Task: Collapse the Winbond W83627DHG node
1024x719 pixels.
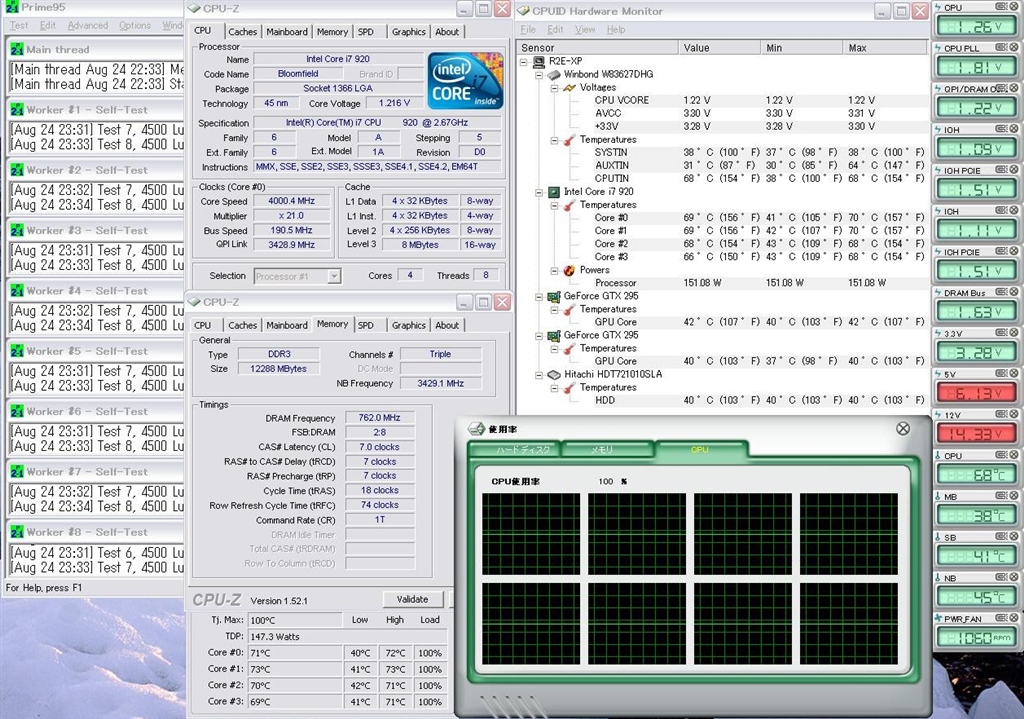Action: click(540, 75)
